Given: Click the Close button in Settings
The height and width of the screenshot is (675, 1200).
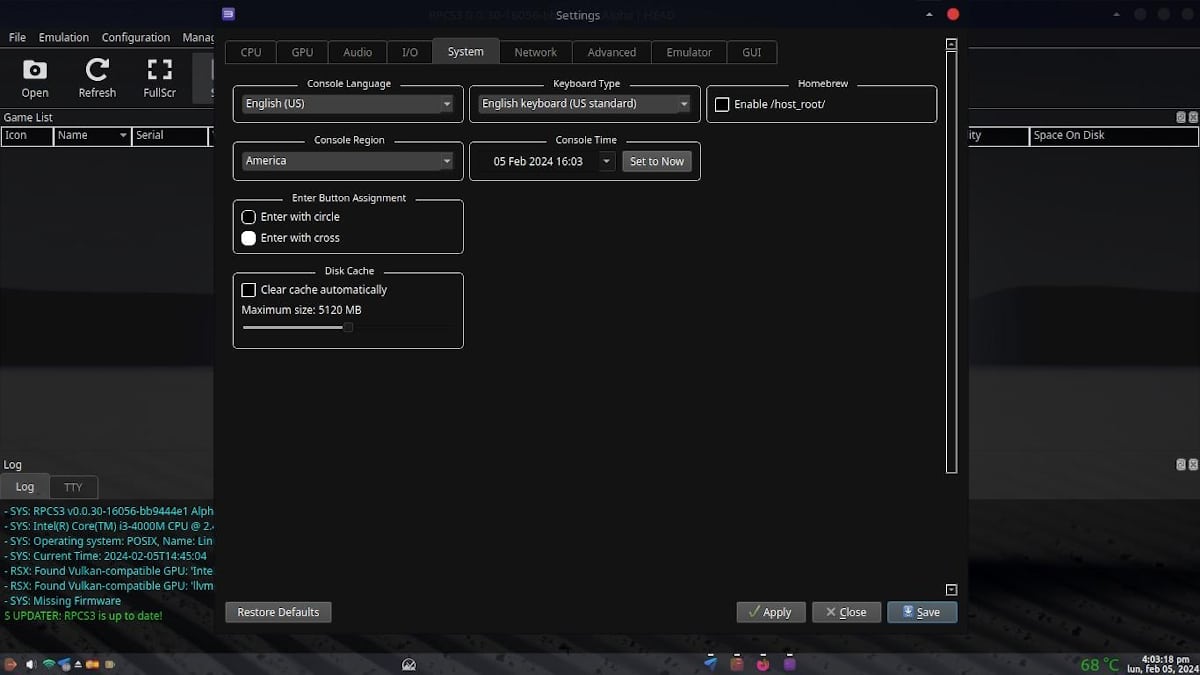Looking at the screenshot, I should click(x=846, y=612).
